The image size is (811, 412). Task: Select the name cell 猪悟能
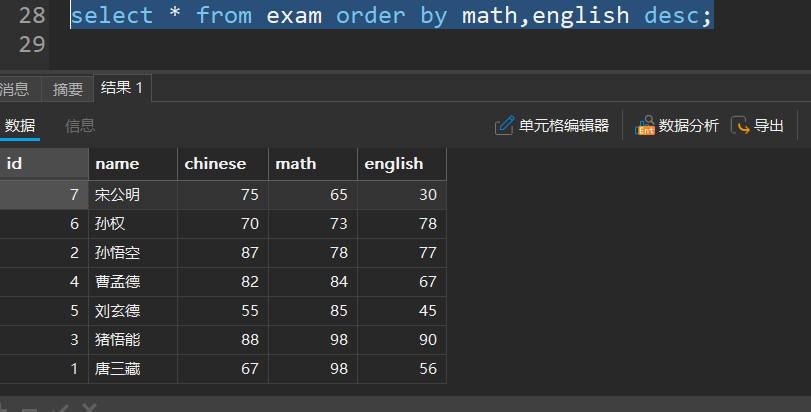(133, 340)
